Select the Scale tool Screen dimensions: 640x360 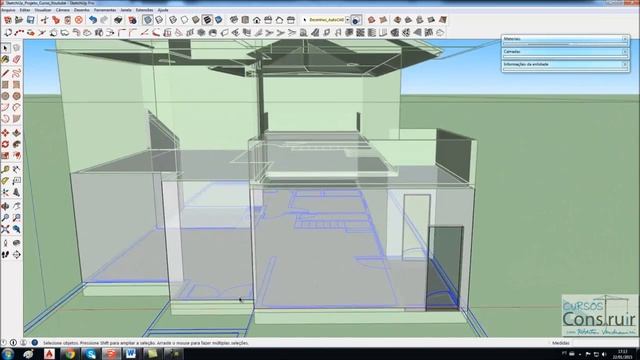coord(5,156)
